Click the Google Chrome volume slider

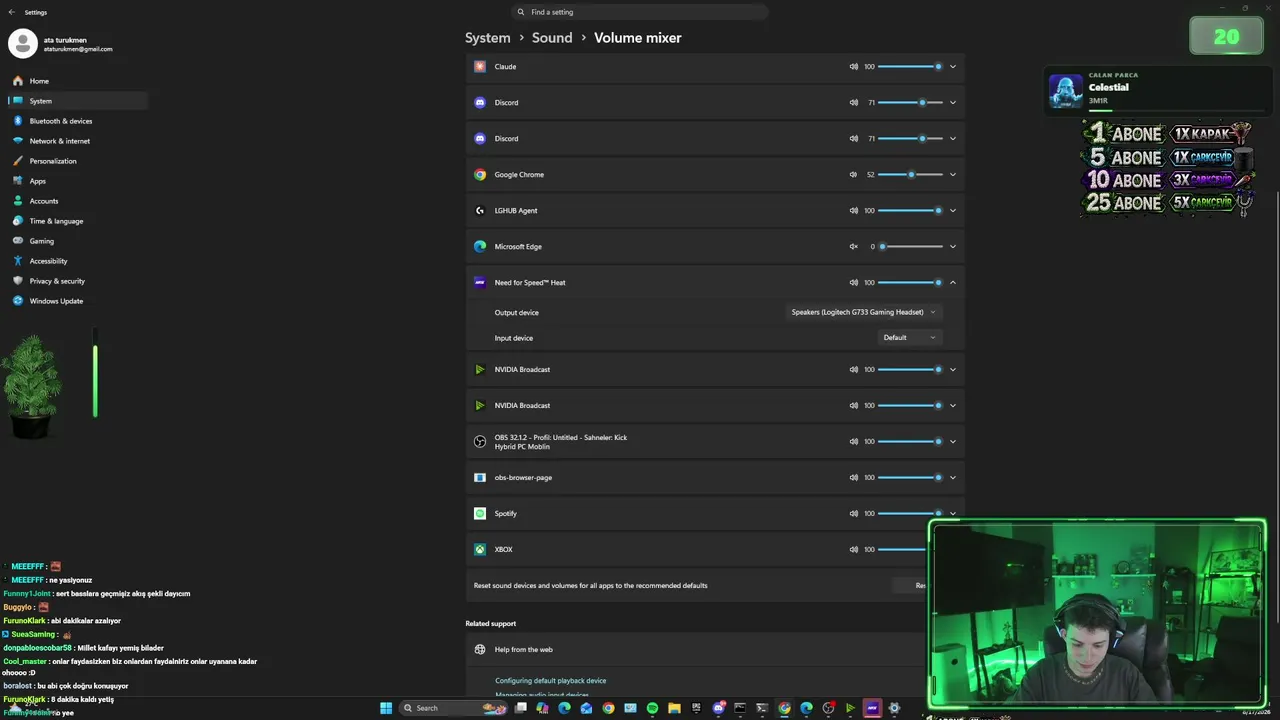tap(910, 175)
